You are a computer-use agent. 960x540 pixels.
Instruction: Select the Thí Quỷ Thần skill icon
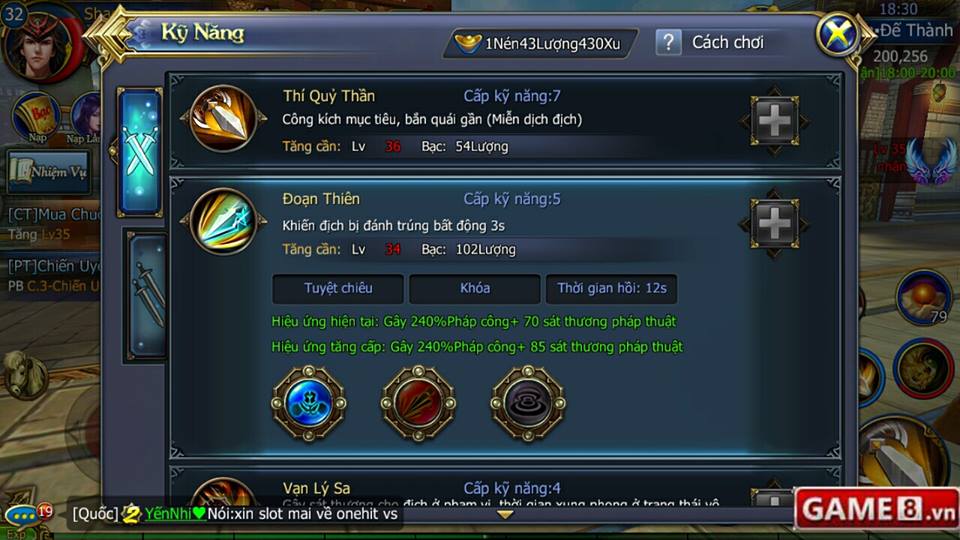[x=223, y=118]
